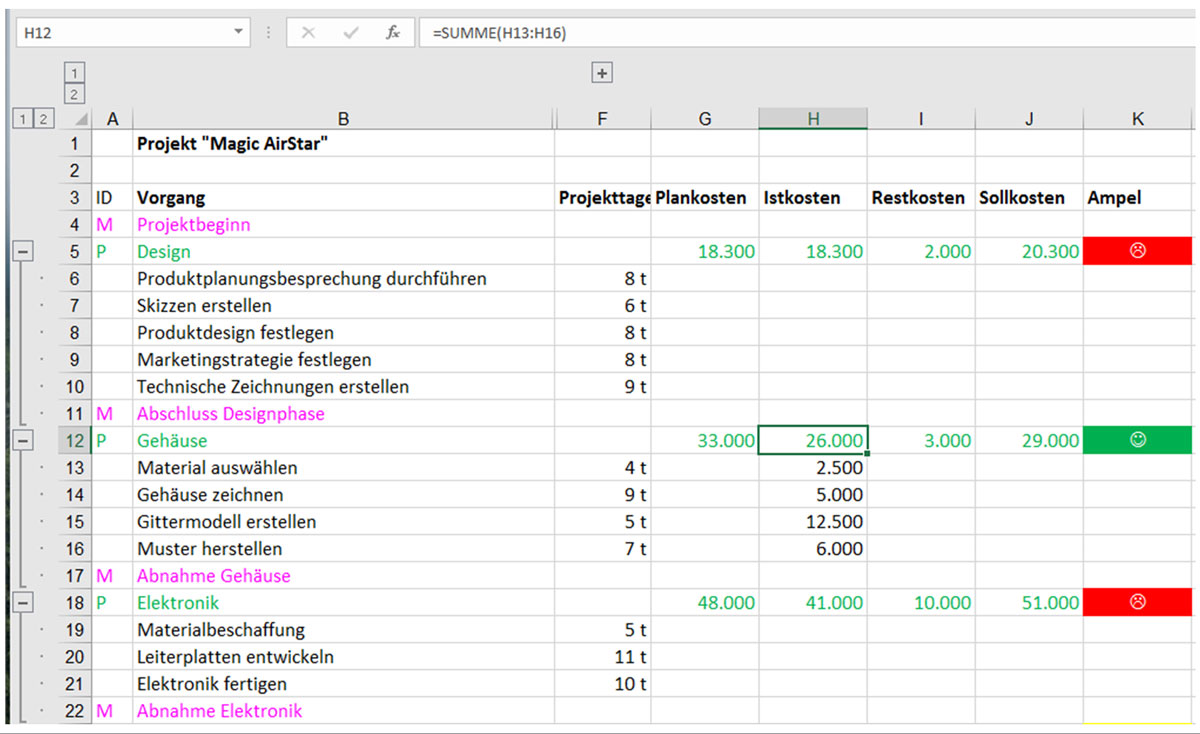Image resolution: width=1200 pixels, height=734 pixels.
Task: Select row 12 header
Action: point(74,440)
